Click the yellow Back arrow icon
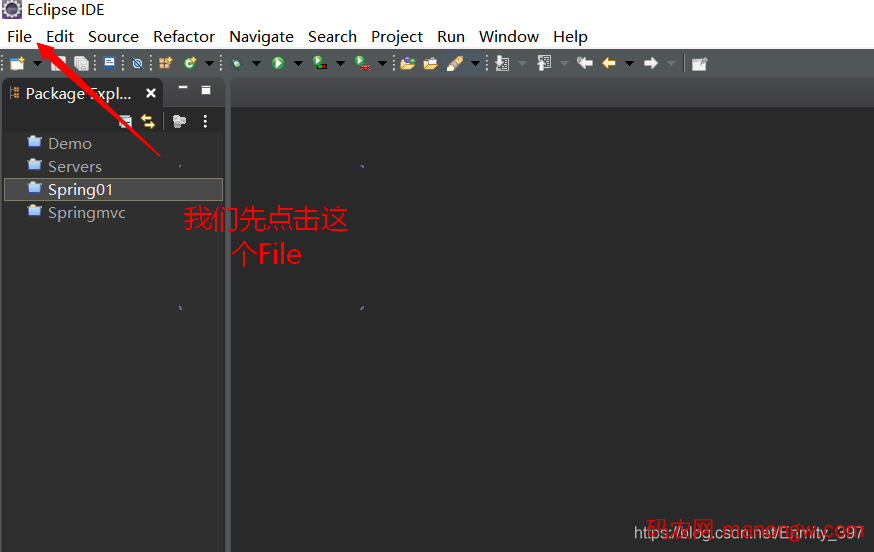 tap(609, 64)
